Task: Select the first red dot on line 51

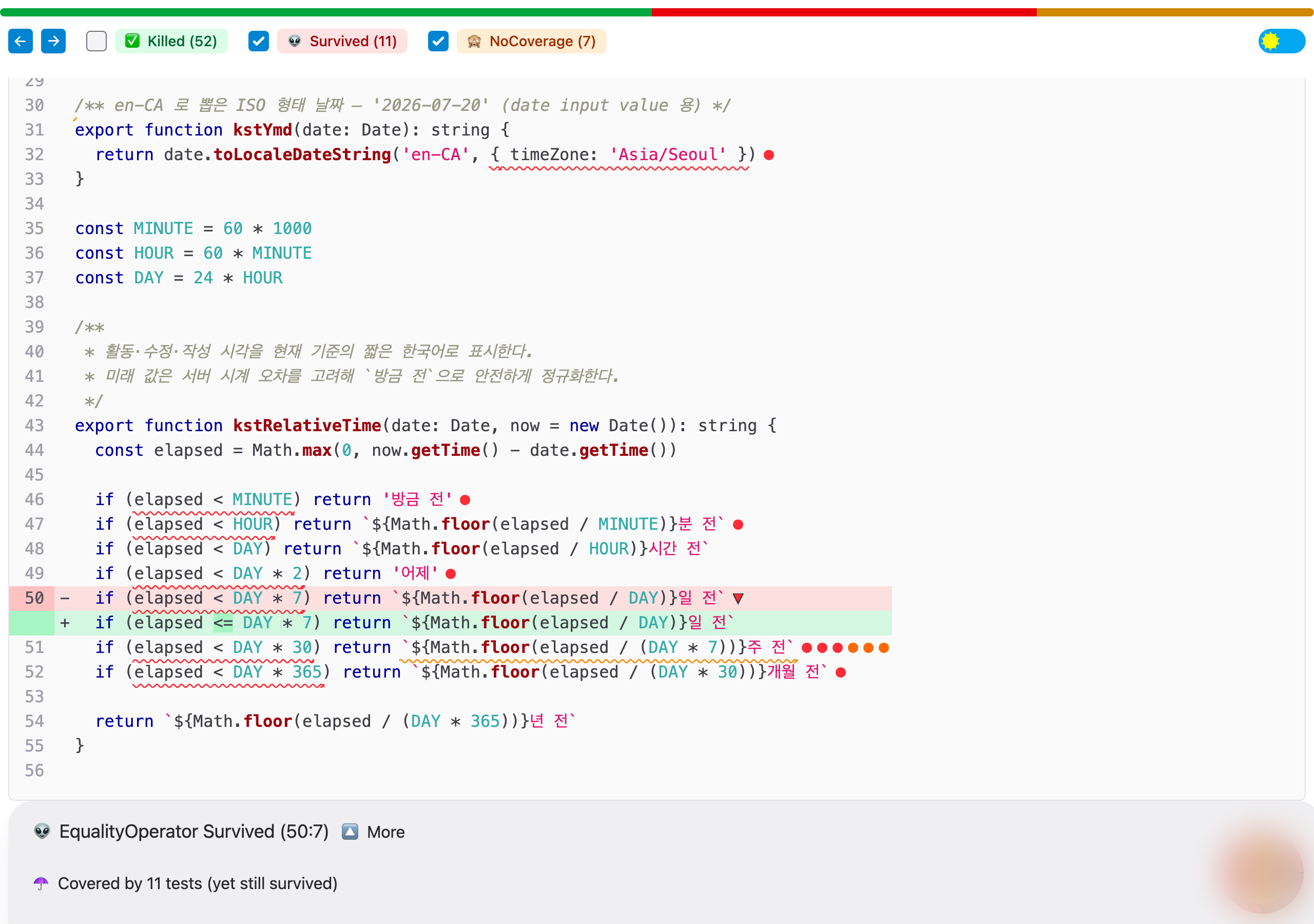Action: pos(807,647)
